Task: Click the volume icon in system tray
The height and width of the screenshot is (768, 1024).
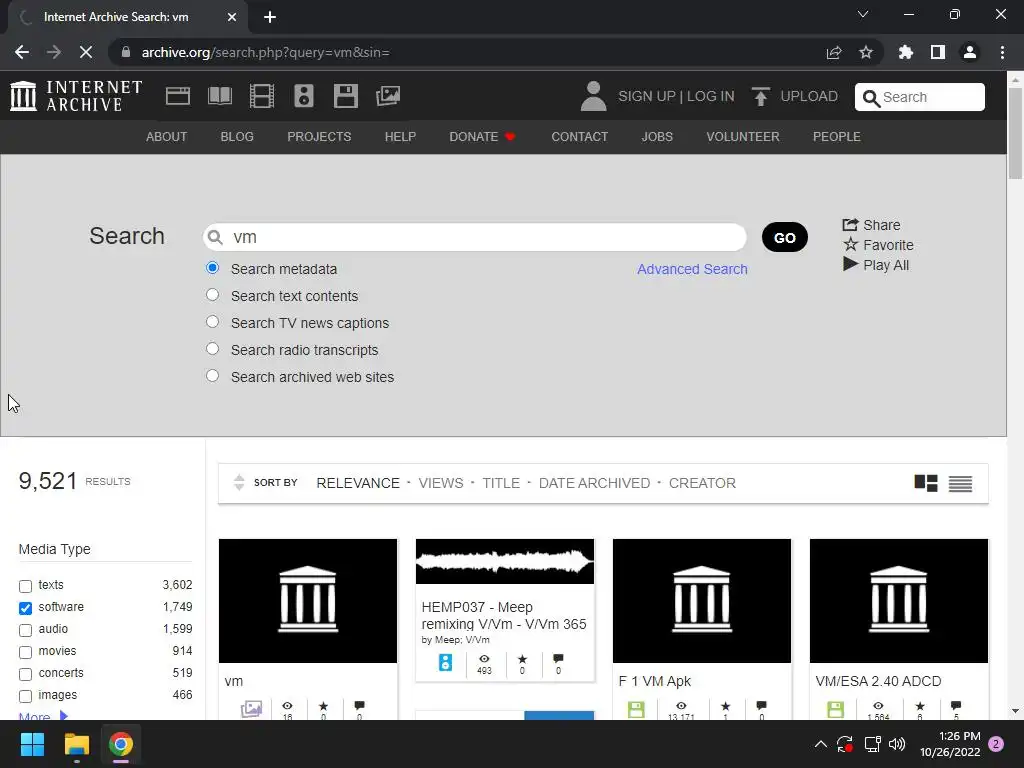Action: click(897, 744)
